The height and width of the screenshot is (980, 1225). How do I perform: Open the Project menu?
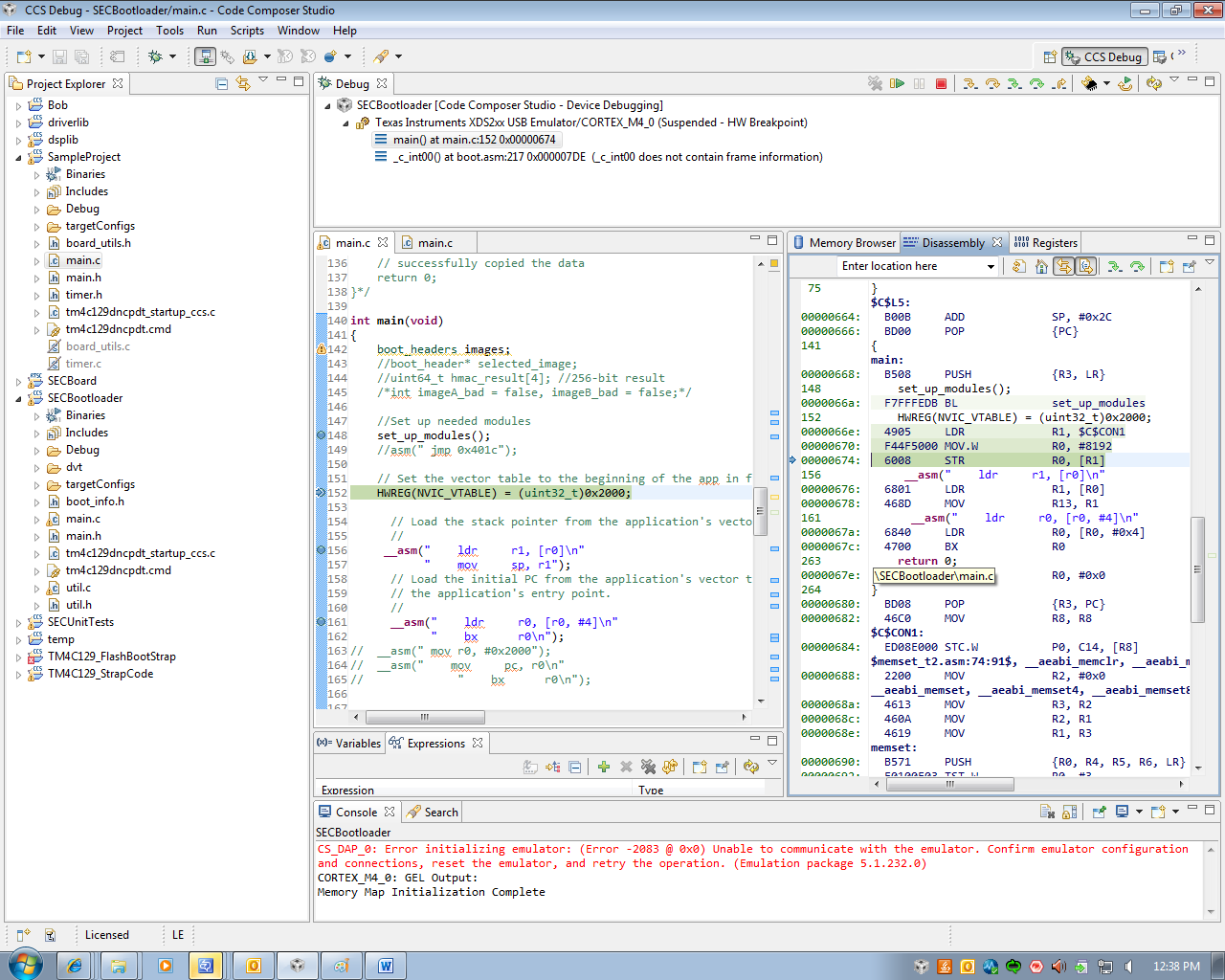pos(124,31)
